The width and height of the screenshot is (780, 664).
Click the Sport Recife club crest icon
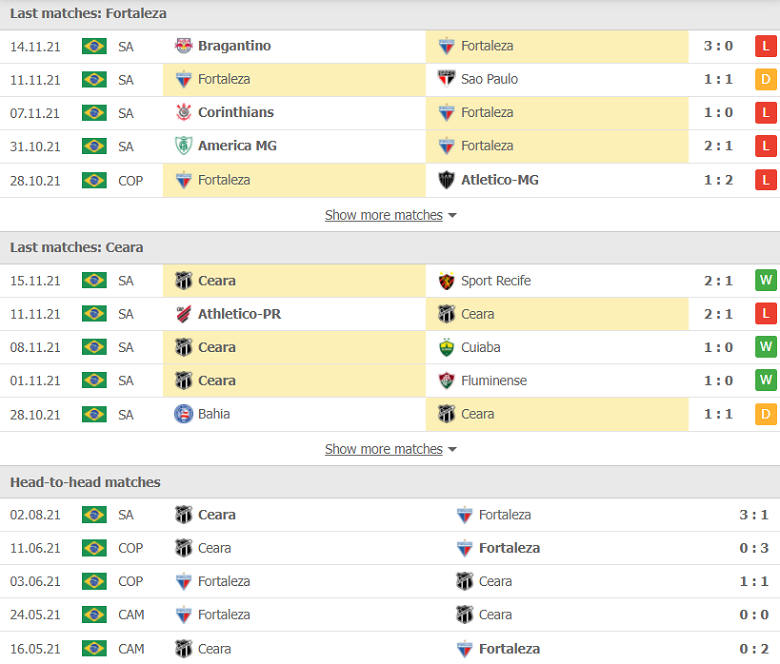pos(446,281)
